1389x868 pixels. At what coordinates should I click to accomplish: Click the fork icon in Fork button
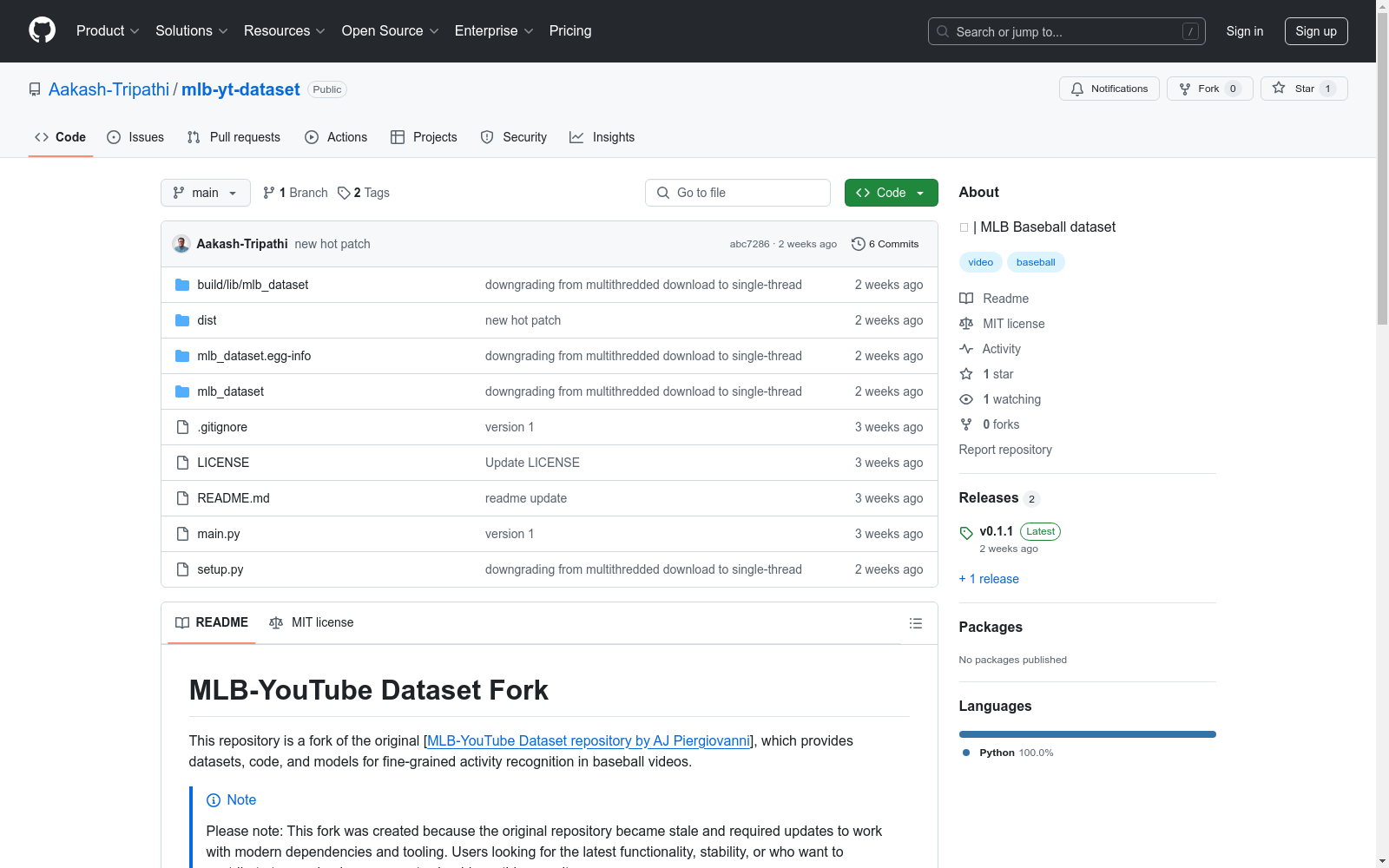(x=1185, y=89)
